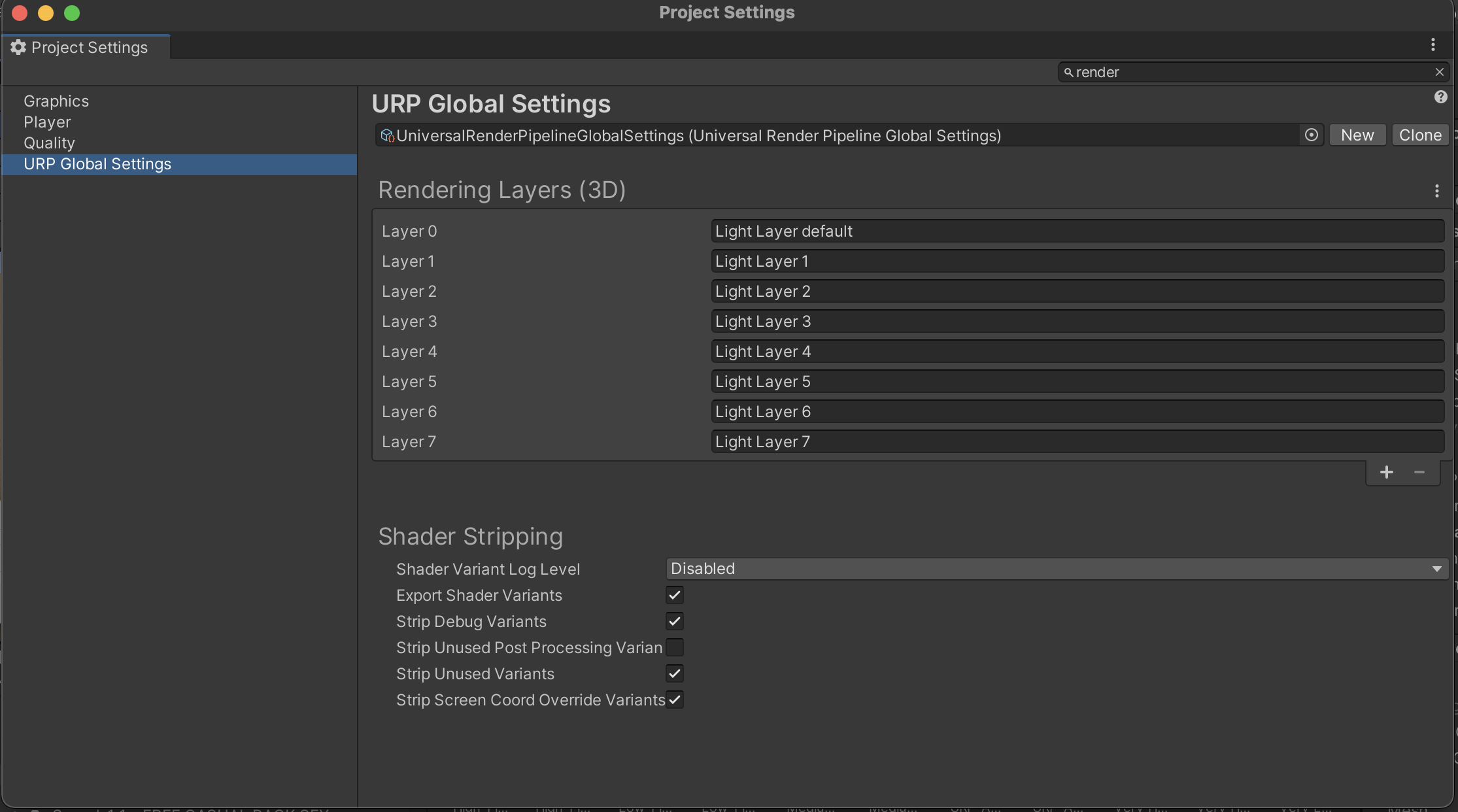Open the Project Settings window kebab menu
The width and height of the screenshot is (1458, 812).
tap(1433, 44)
